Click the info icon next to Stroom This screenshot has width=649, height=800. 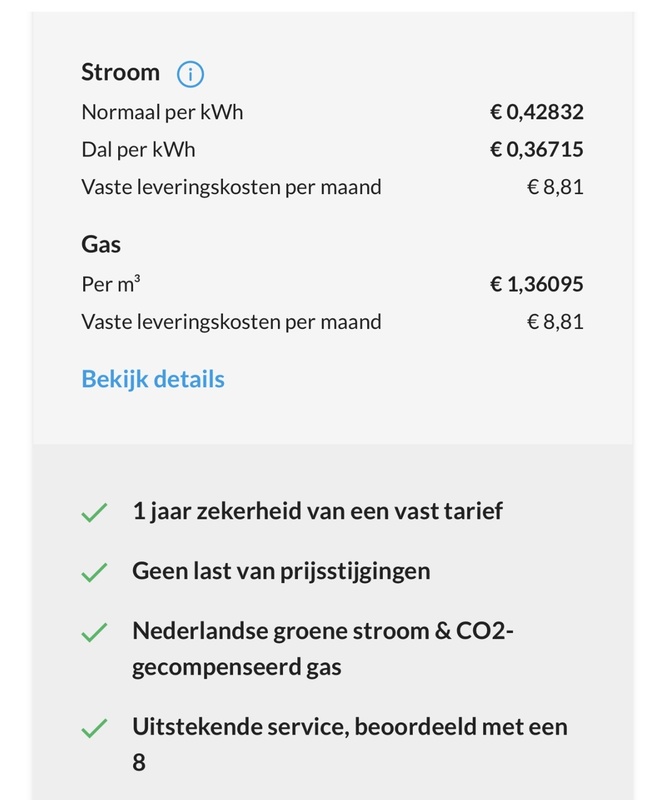pos(190,74)
